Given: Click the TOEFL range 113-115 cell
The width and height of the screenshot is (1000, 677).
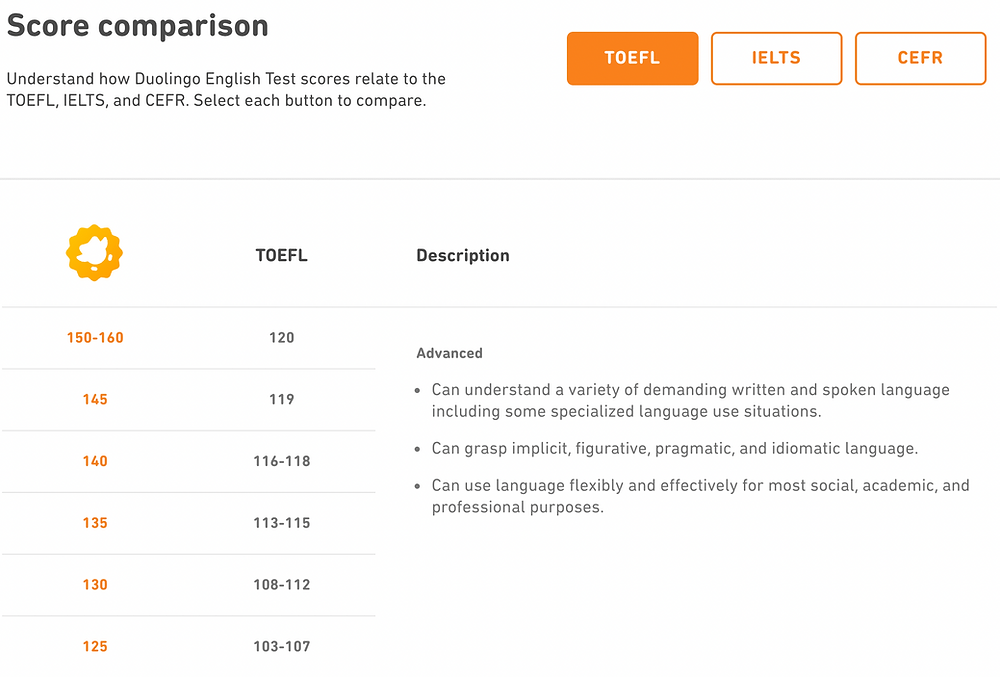Looking at the screenshot, I should (x=281, y=523).
